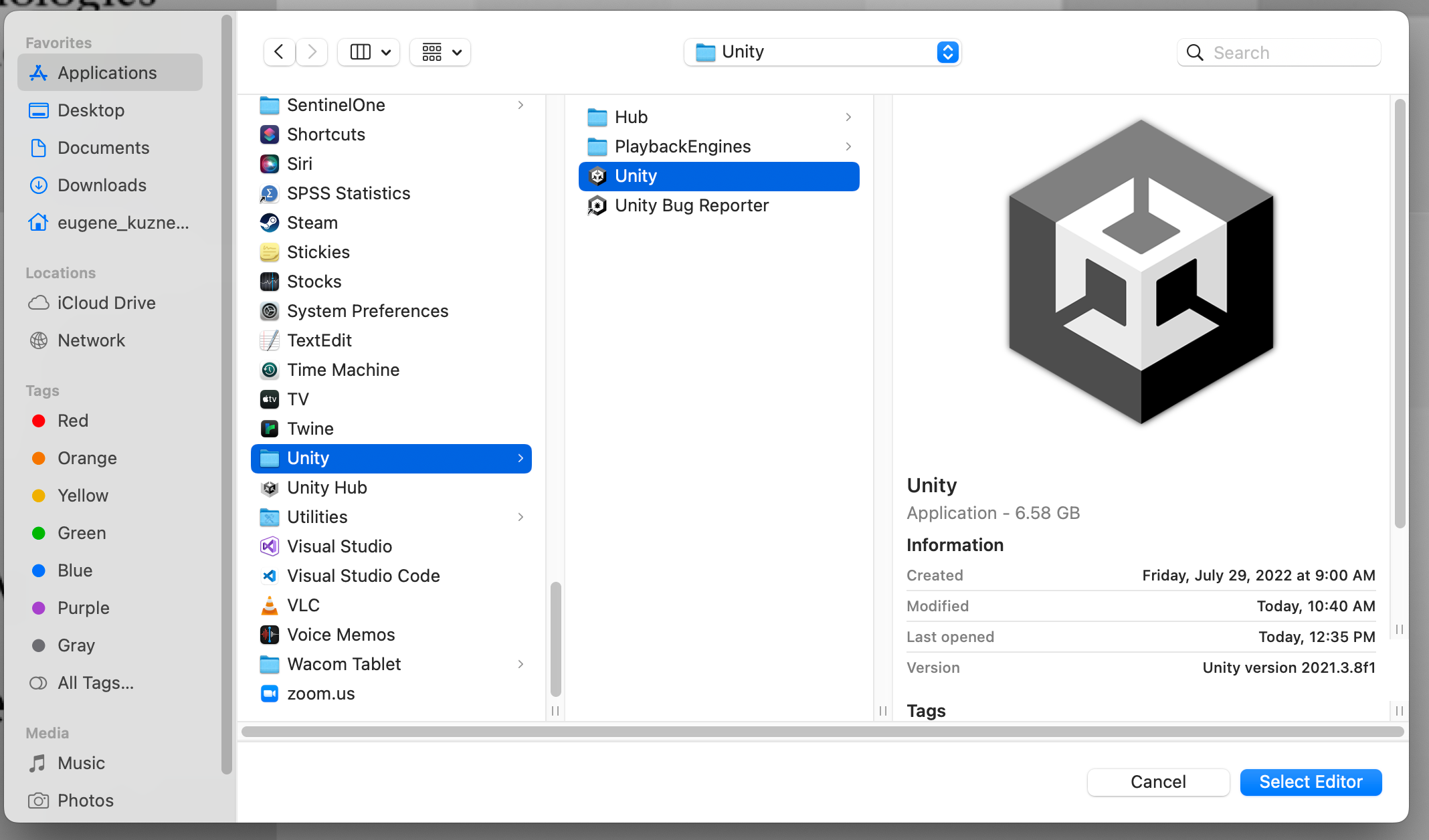Viewport: 1429px width, 840px height.
Task: Click the Unity Bug Reporter icon
Action: (x=597, y=205)
